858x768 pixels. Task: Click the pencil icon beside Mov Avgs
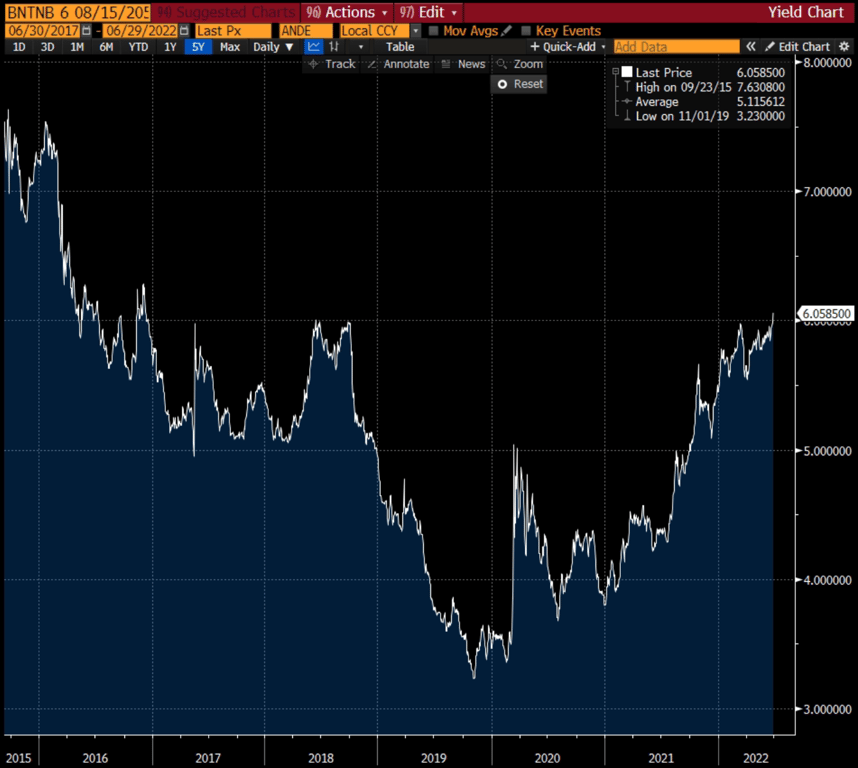(507, 31)
